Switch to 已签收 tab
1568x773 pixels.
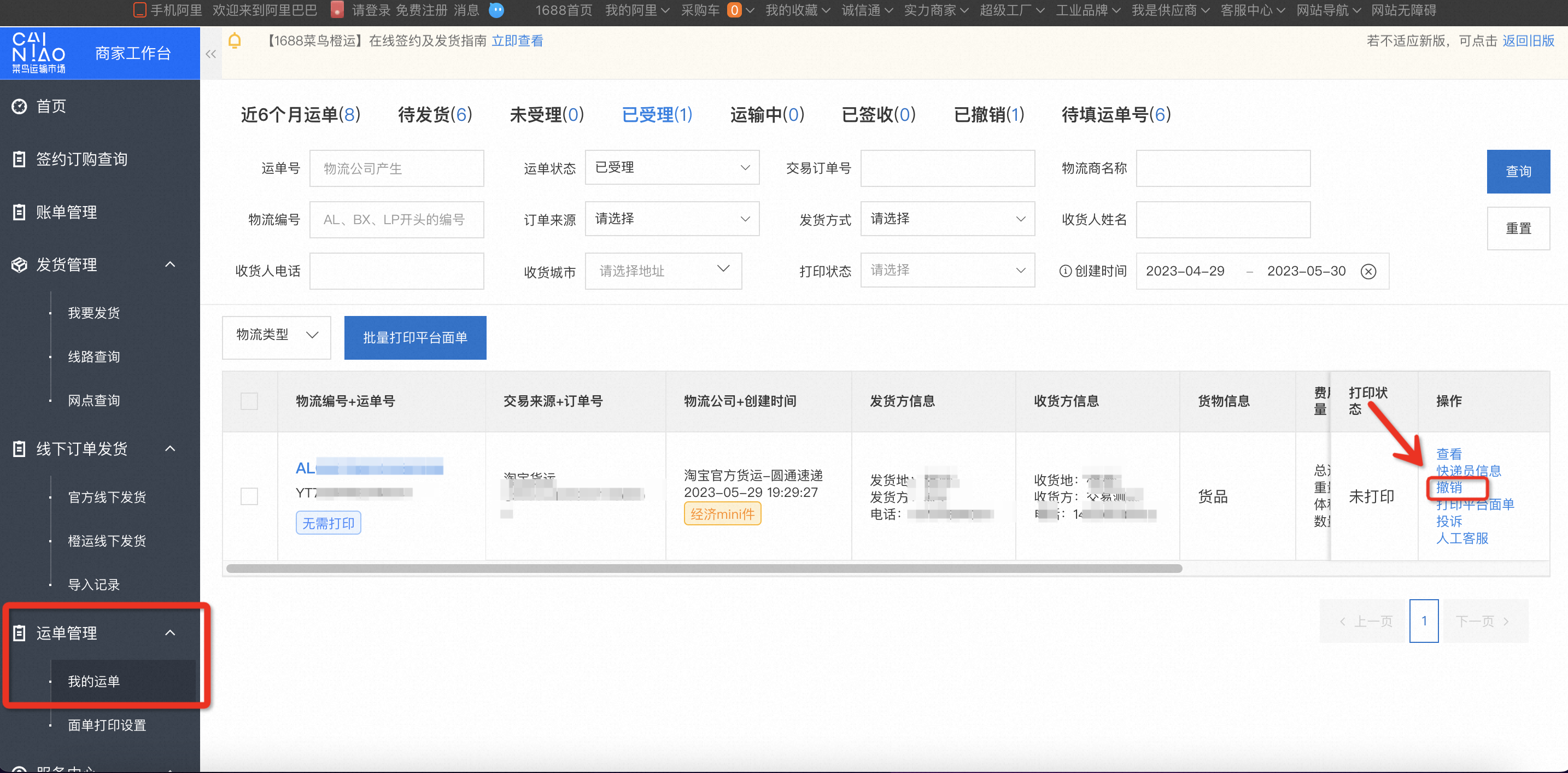[x=879, y=114]
